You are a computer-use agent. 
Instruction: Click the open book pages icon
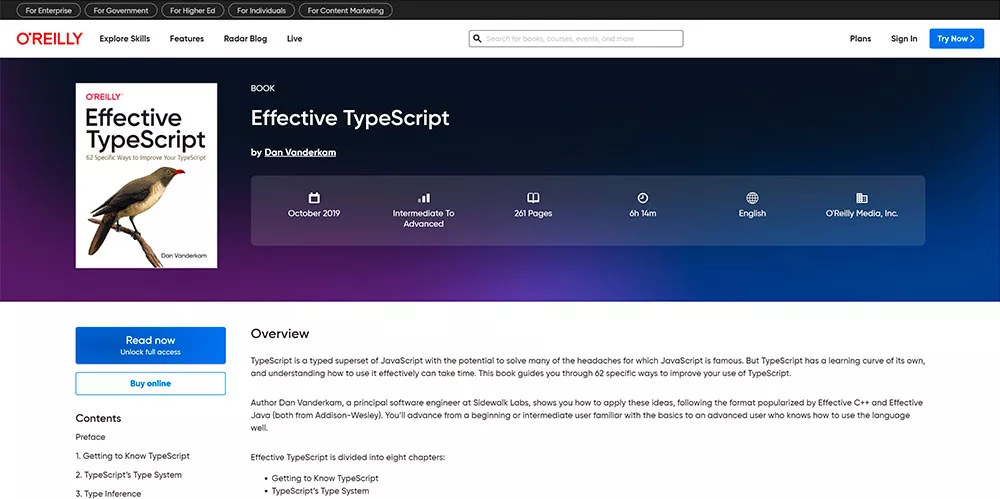[x=533, y=198]
